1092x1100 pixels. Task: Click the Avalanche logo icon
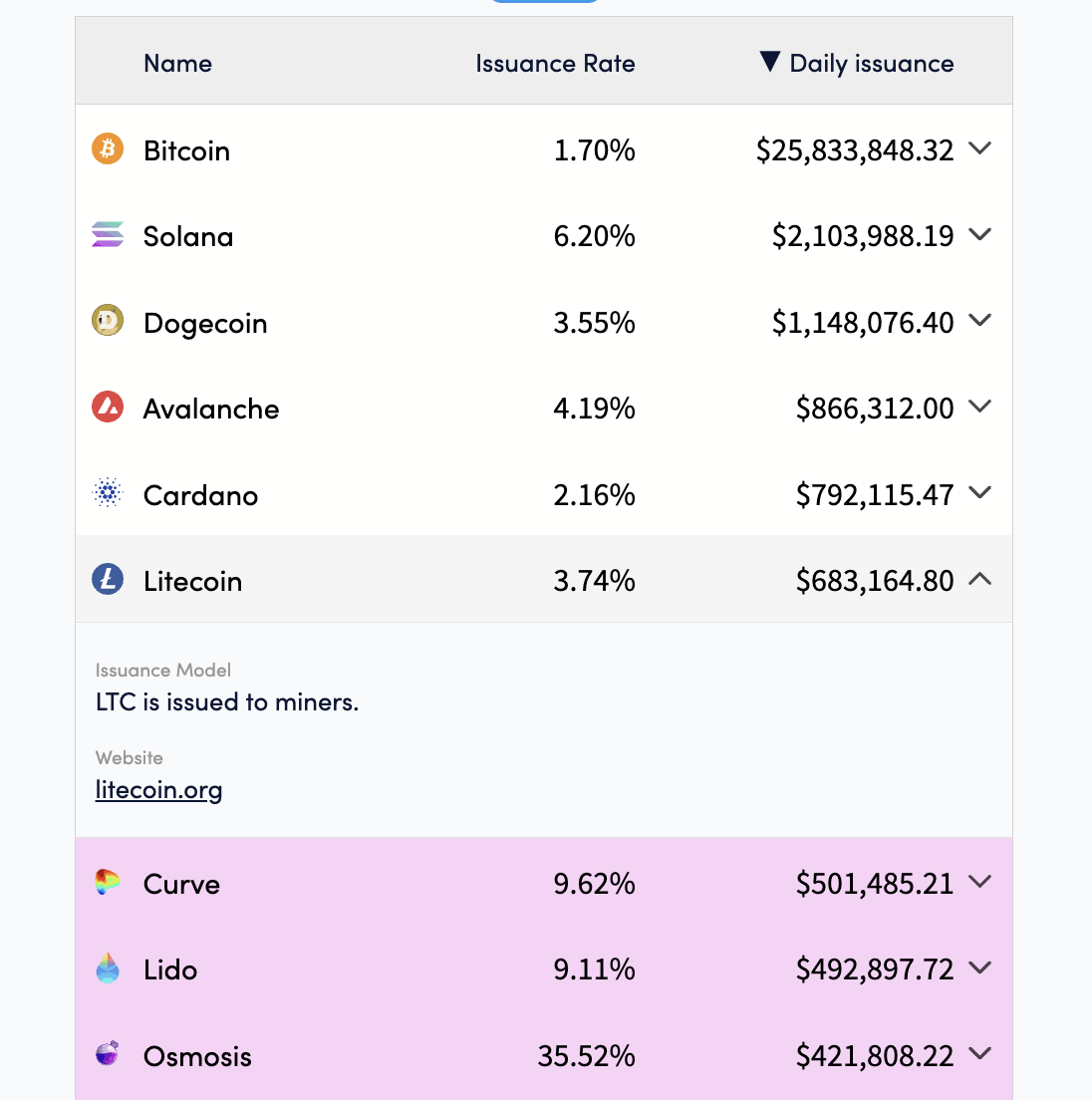pos(108,408)
